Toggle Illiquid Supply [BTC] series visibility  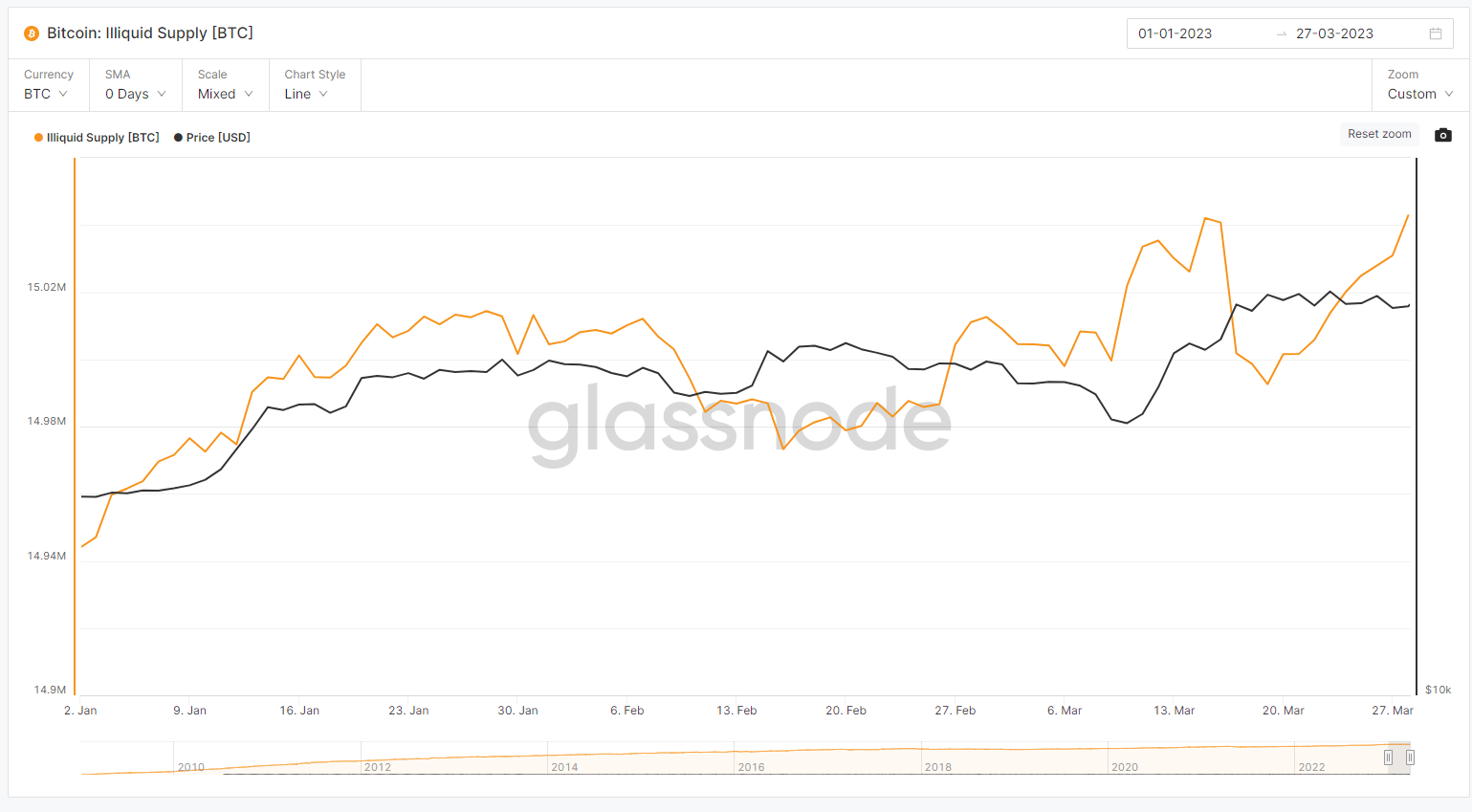[x=102, y=138]
